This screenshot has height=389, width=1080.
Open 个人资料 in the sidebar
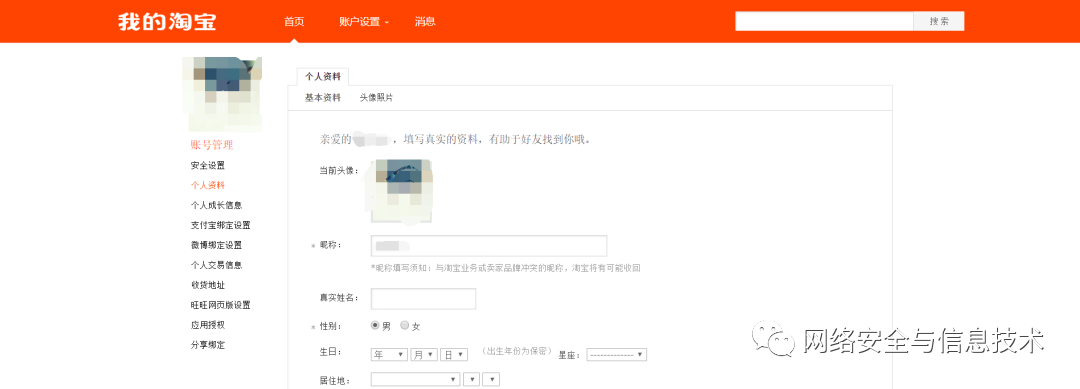pos(207,185)
